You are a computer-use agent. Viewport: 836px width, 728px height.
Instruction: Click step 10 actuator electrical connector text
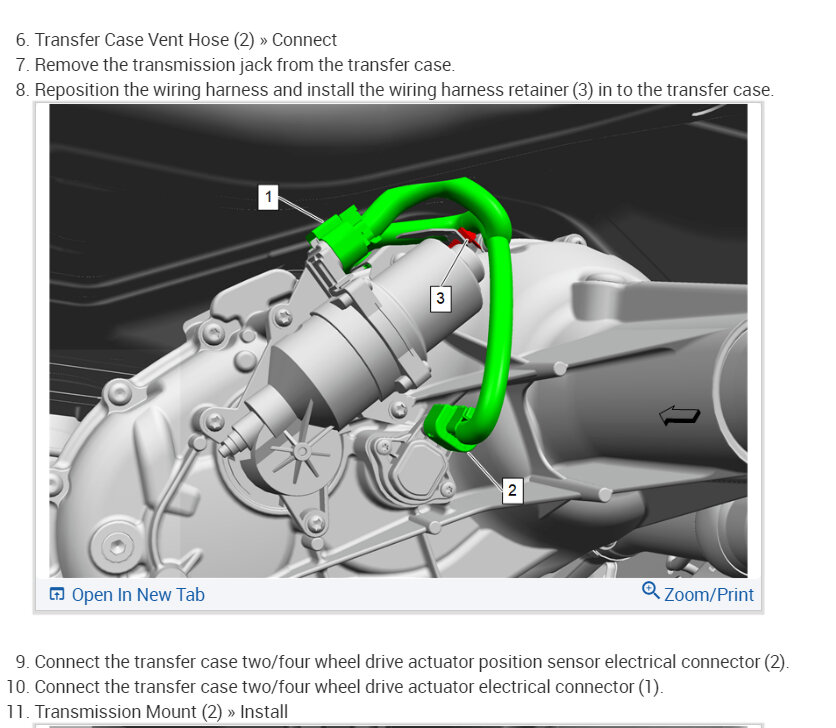pyautogui.click(x=349, y=687)
